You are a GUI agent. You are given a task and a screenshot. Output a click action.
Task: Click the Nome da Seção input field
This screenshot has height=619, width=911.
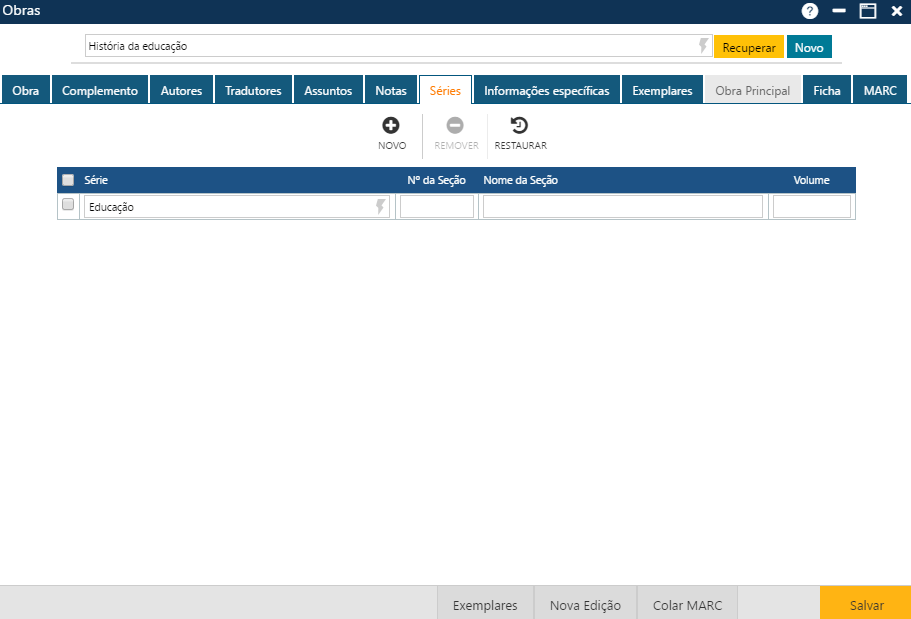point(622,207)
